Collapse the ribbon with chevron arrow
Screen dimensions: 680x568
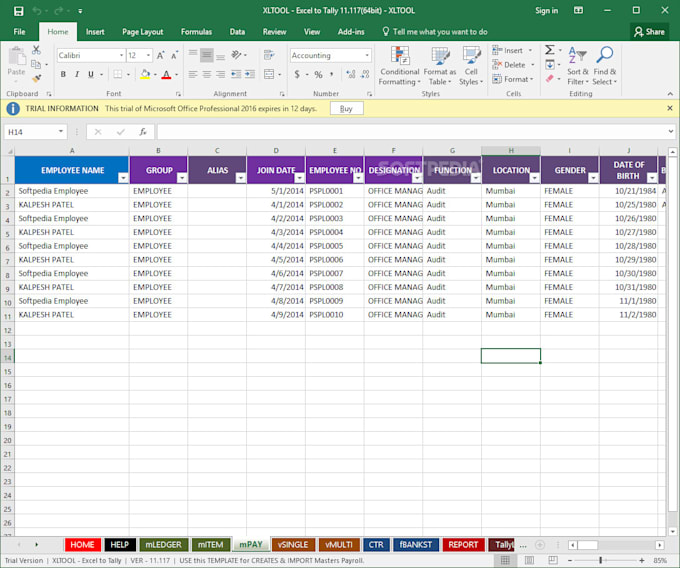(x=670, y=94)
